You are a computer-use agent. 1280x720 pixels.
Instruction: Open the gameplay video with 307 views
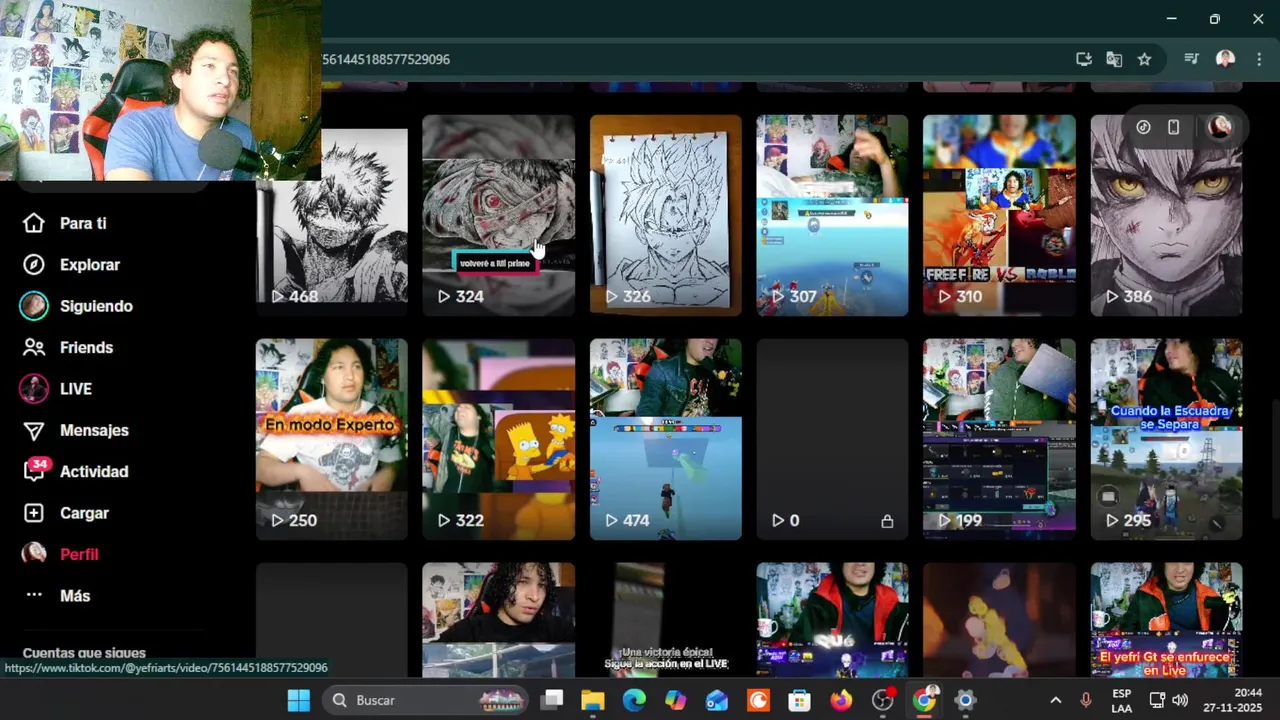click(833, 215)
